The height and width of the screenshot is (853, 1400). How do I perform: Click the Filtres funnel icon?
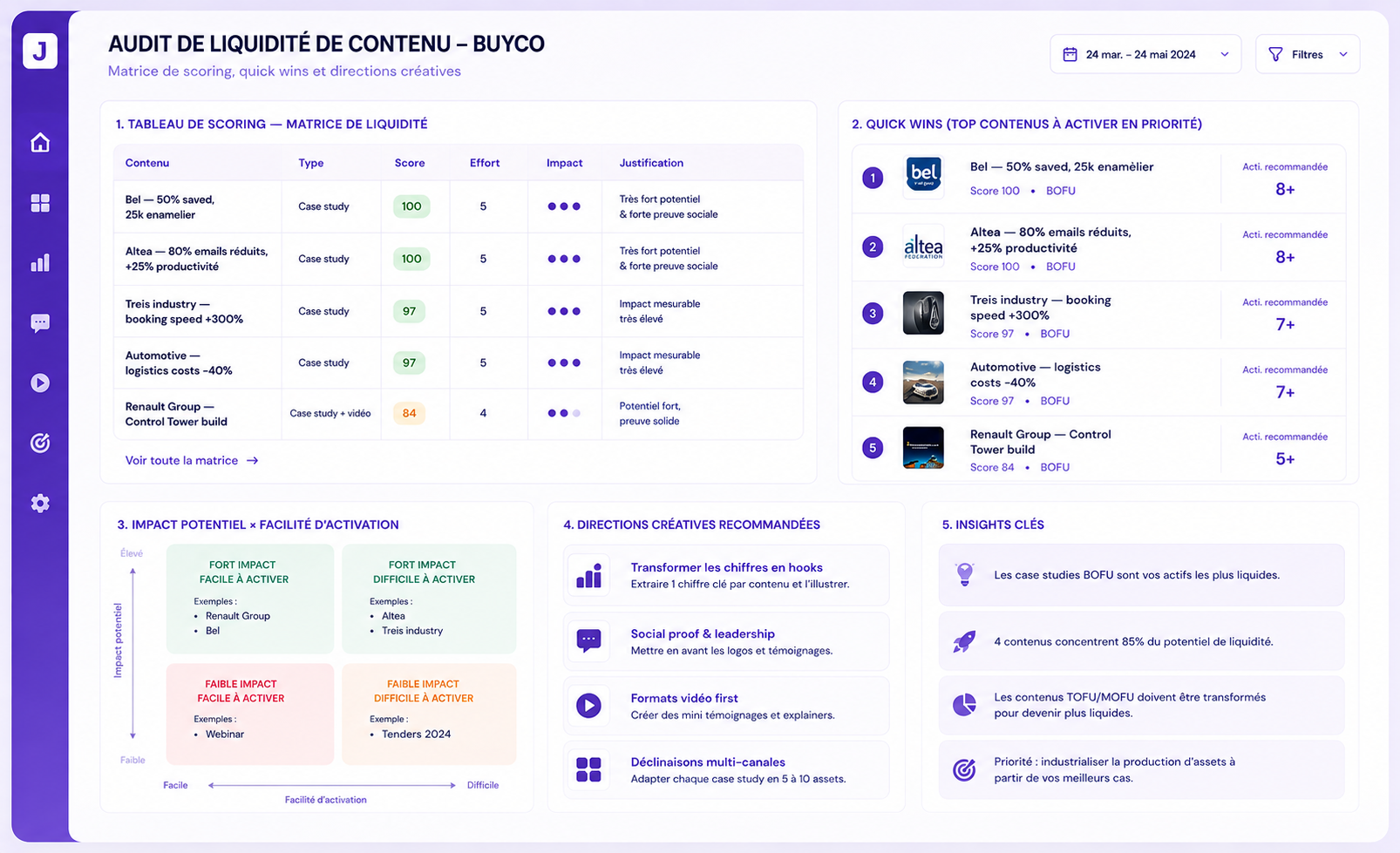click(1275, 54)
